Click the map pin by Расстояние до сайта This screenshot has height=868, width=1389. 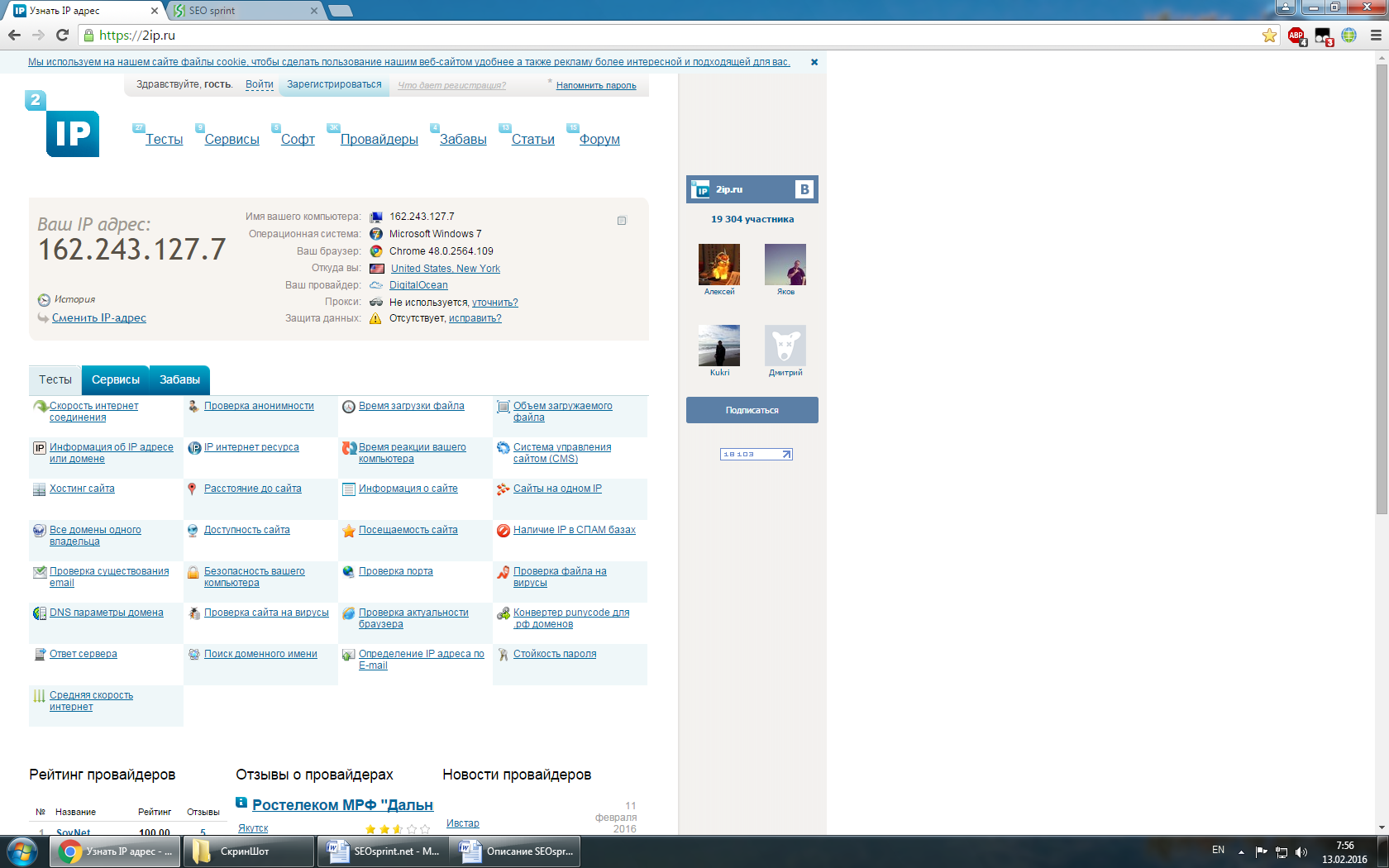(192, 489)
